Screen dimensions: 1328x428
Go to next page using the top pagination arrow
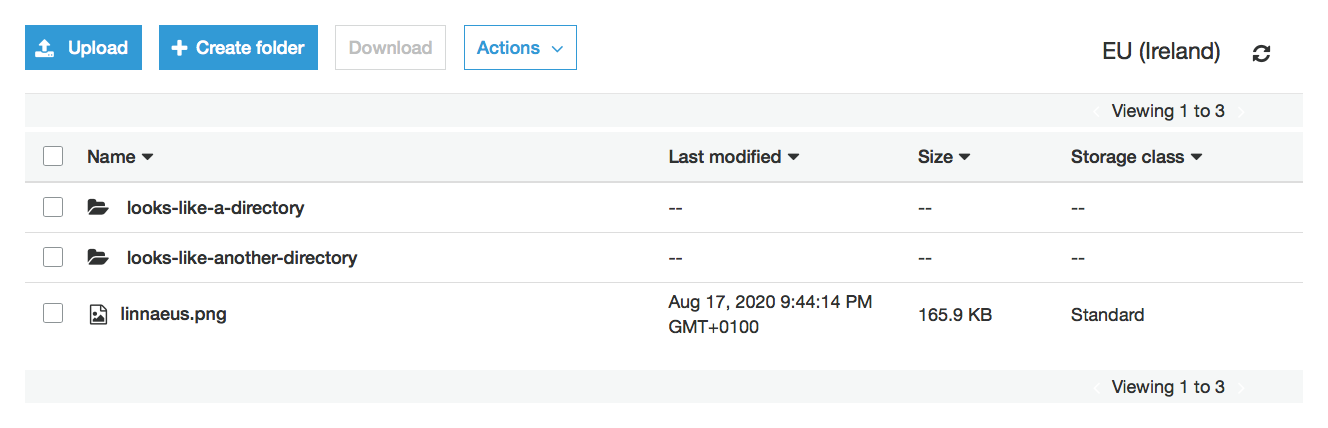tap(1242, 112)
